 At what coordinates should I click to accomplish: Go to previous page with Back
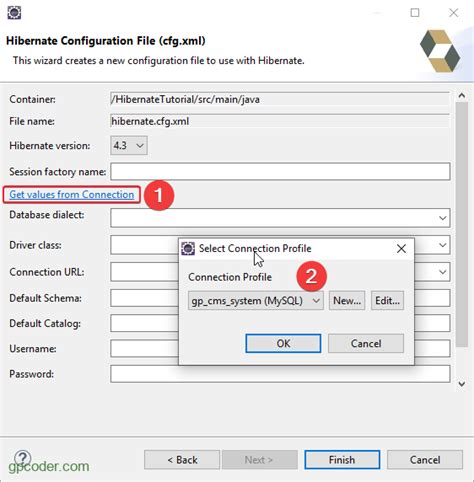tap(182, 460)
